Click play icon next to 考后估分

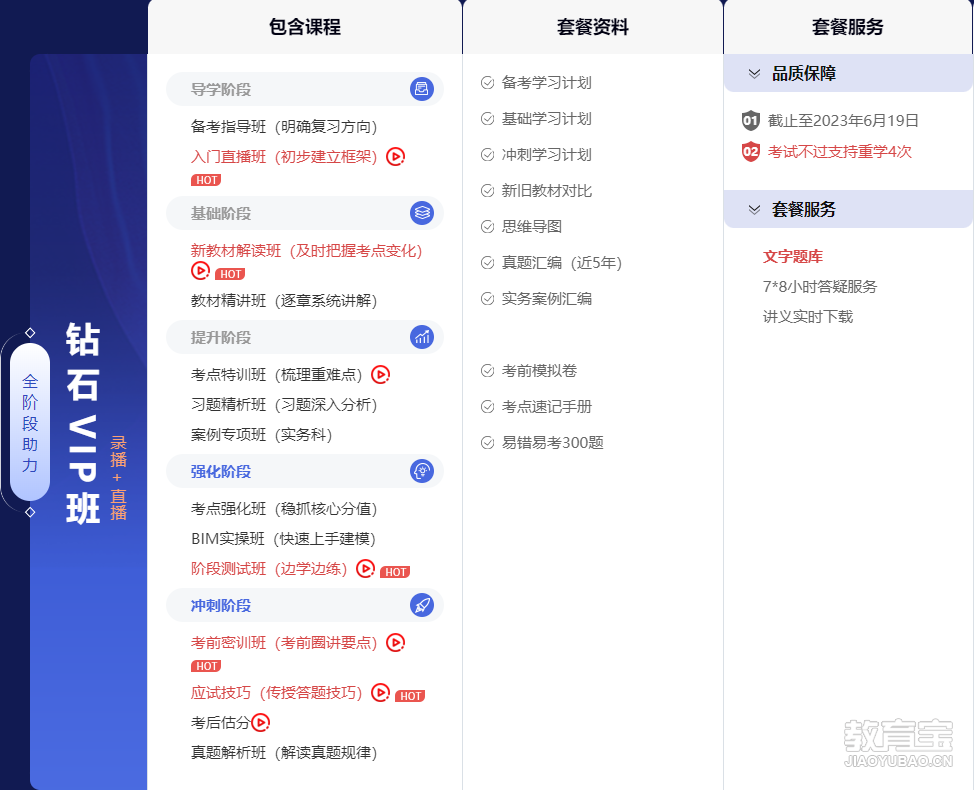click(x=260, y=722)
